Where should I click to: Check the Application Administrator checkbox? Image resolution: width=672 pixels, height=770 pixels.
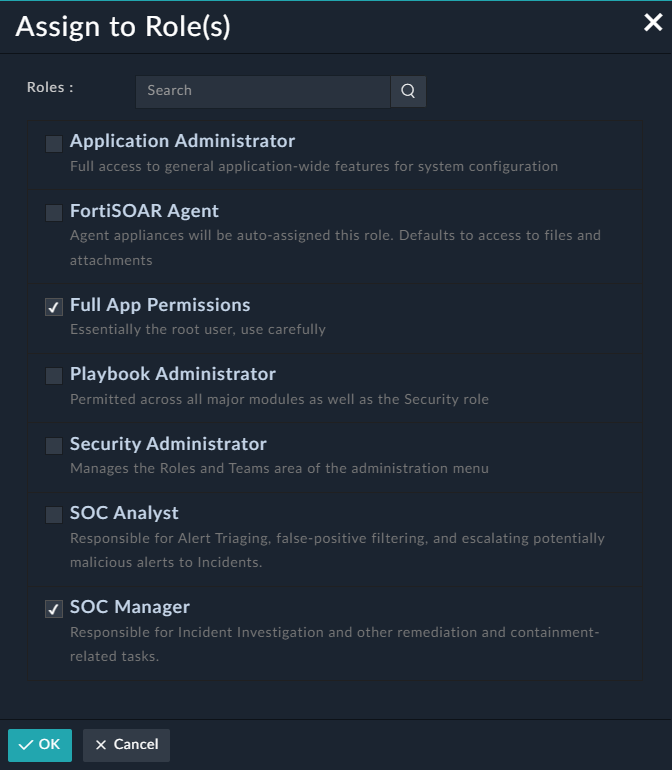point(54,144)
